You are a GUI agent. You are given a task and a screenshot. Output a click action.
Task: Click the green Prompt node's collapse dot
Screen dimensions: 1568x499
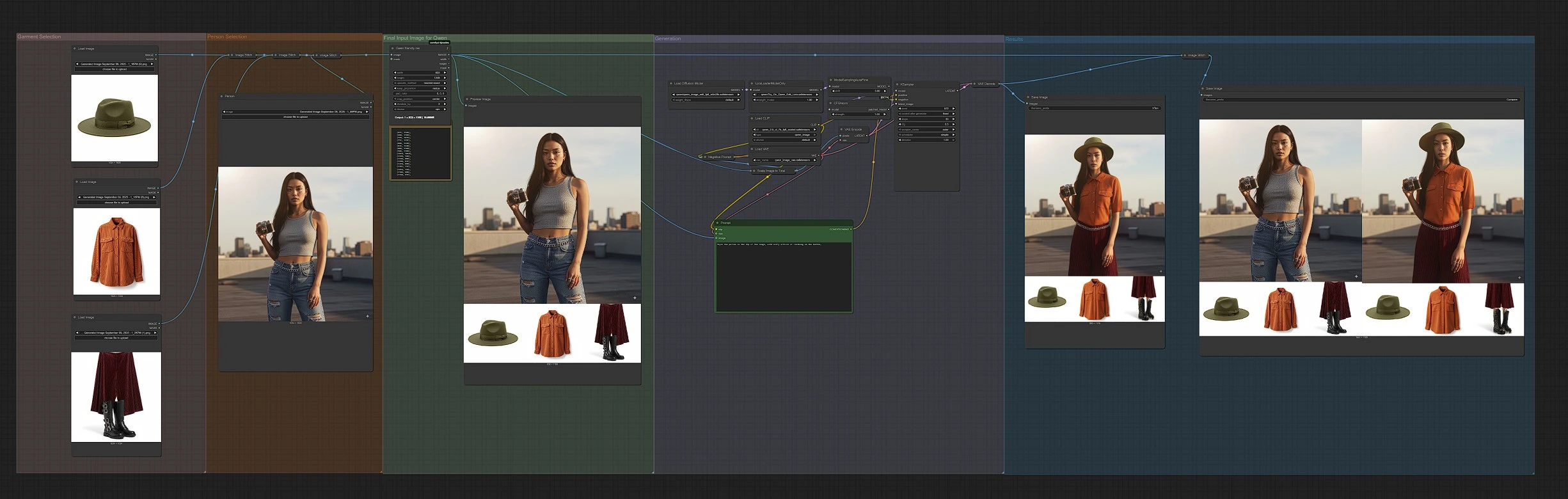[x=717, y=223]
